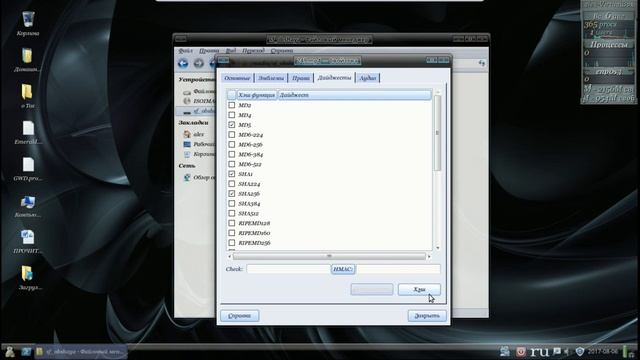
Task: Open the shield security tray icon
Action: click(x=580, y=351)
